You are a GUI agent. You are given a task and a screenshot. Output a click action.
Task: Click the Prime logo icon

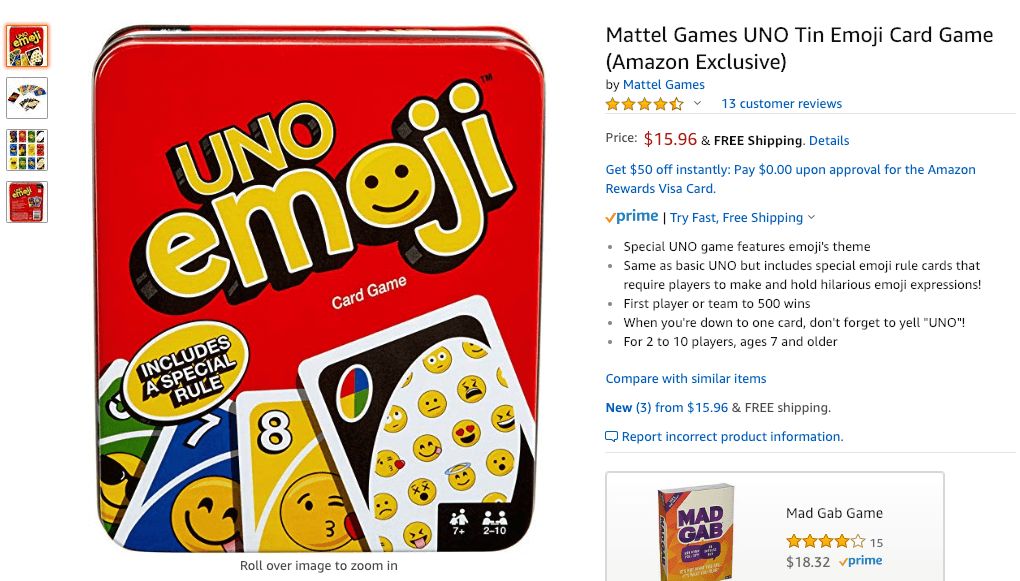click(632, 217)
